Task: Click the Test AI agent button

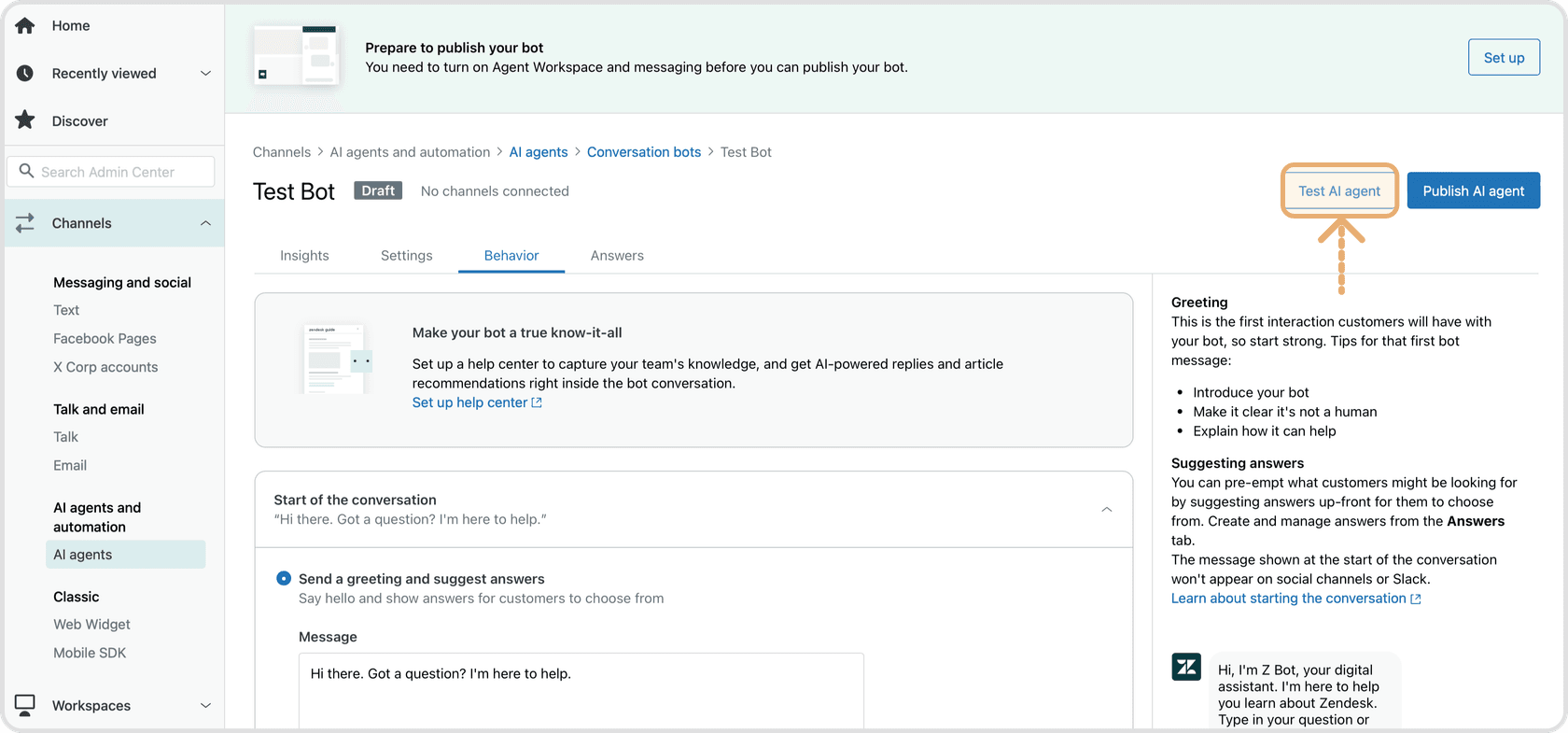Action: (x=1338, y=191)
